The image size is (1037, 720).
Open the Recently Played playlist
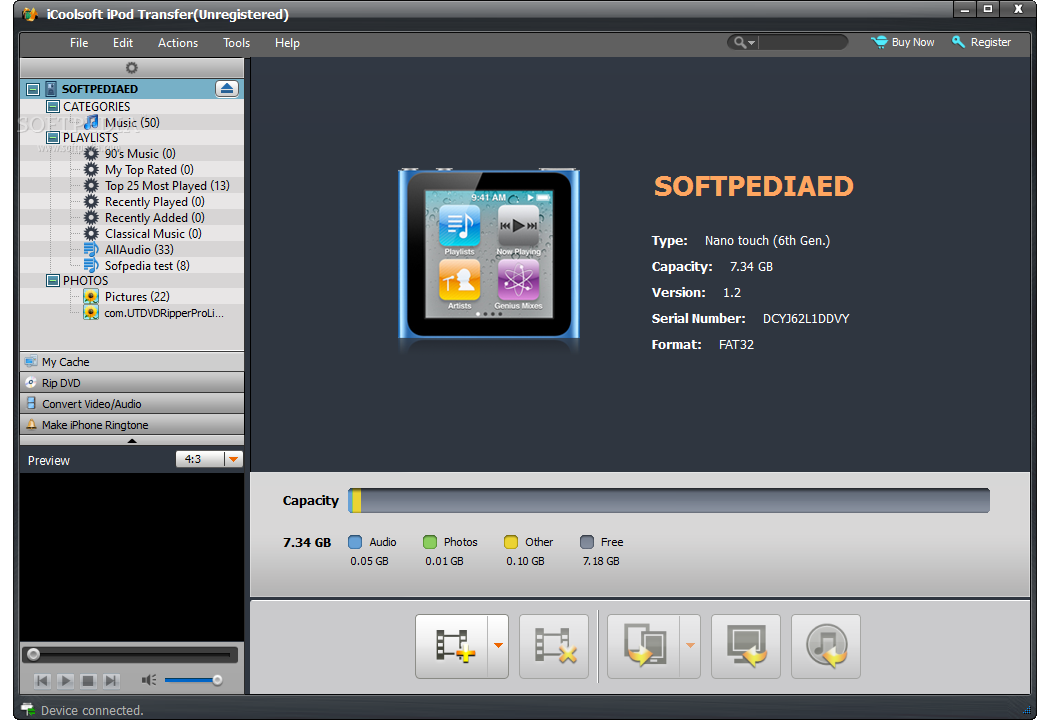pyautogui.click(x=154, y=202)
